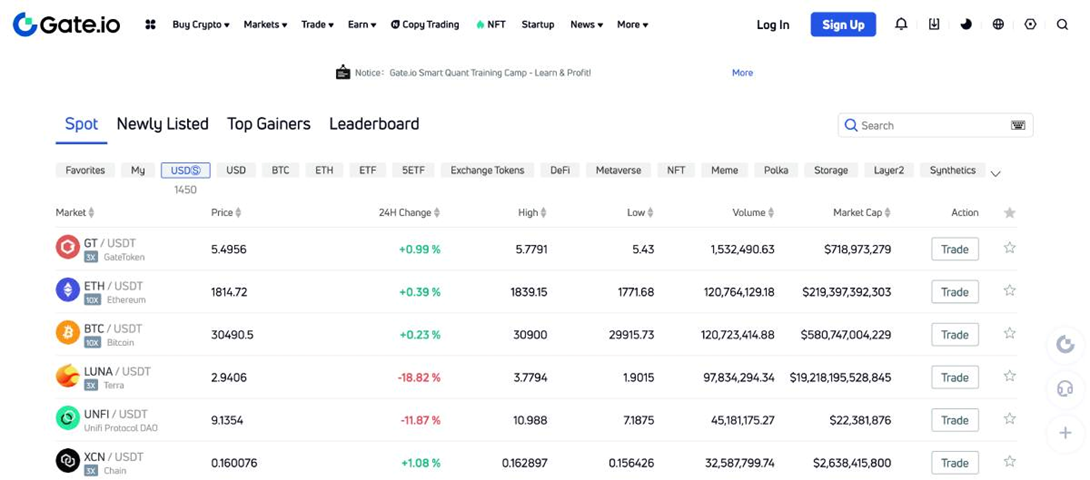Open the More notice link
The height and width of the screenshot is (480, 1090).
pos(742,72)
